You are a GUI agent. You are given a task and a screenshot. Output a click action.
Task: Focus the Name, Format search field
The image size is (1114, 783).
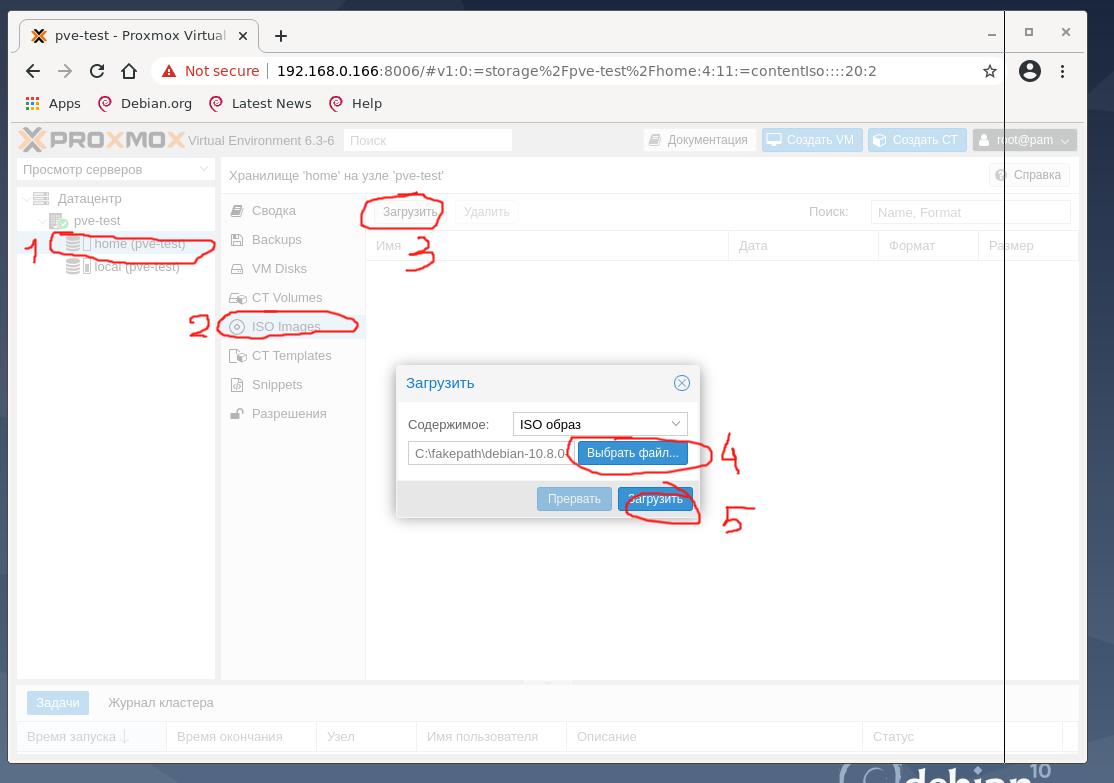(970, 212)
